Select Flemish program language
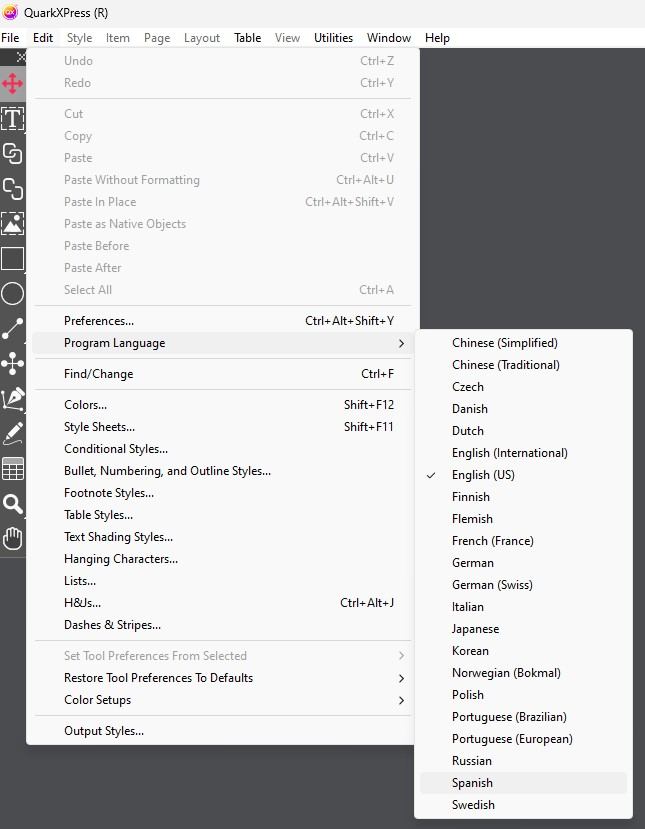645x829 pixels. pyautogui.click(x=523, y=519)
